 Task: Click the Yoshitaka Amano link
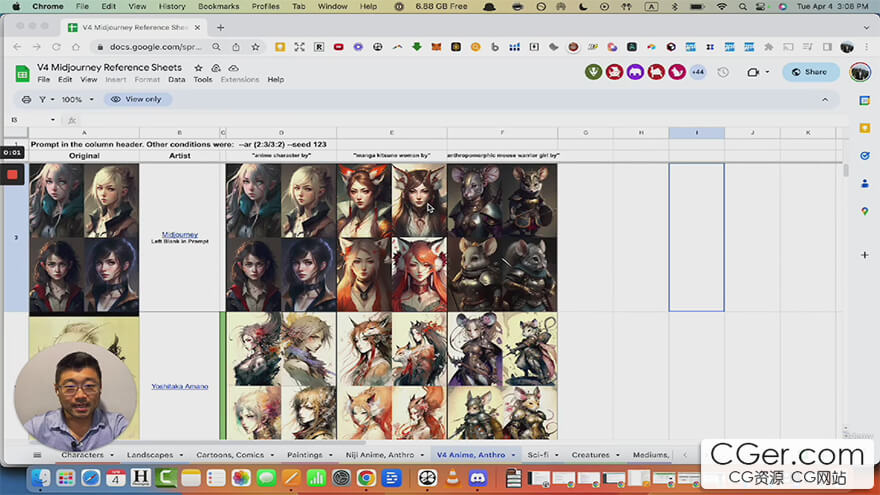180,386
